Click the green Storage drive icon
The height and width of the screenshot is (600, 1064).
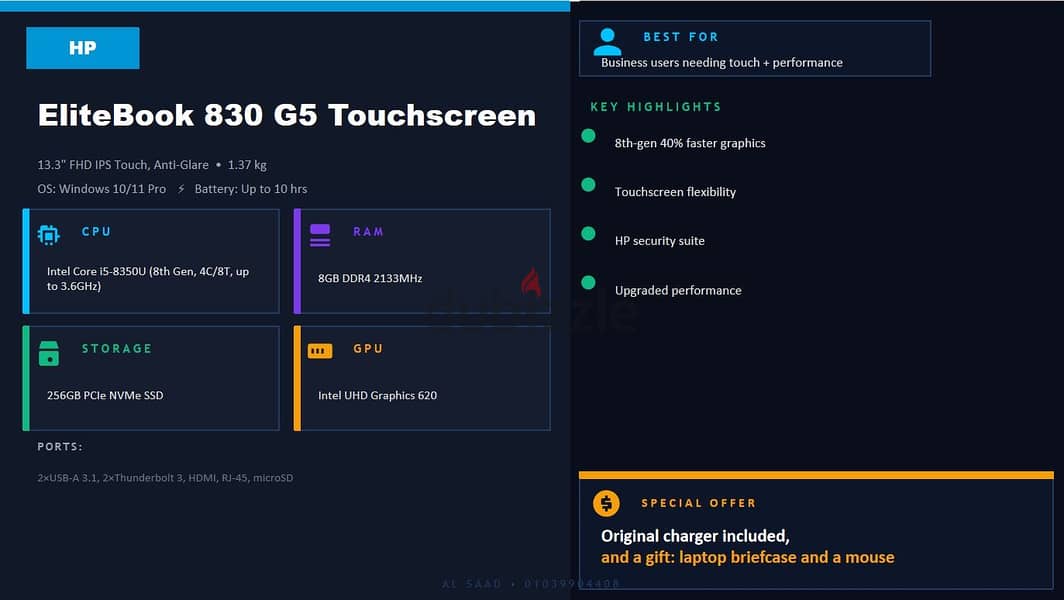click(49, 354)
